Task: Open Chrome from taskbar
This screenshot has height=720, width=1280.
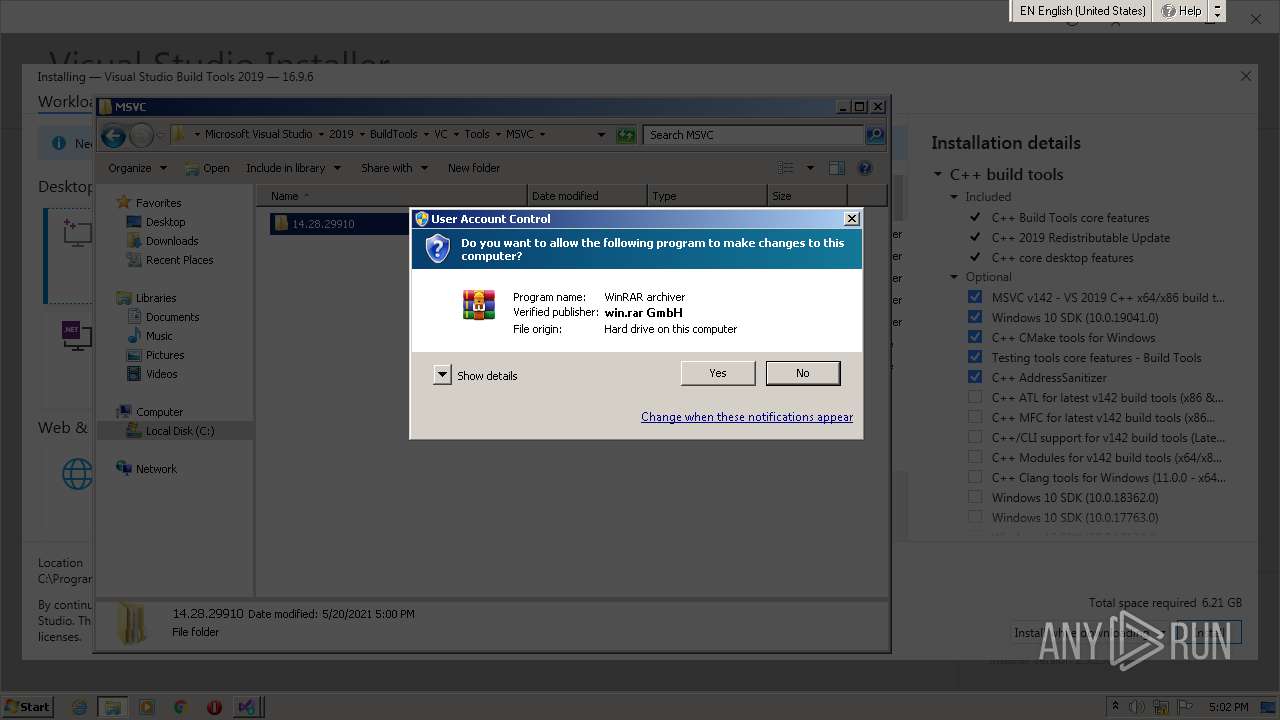Action: [180, 707]
